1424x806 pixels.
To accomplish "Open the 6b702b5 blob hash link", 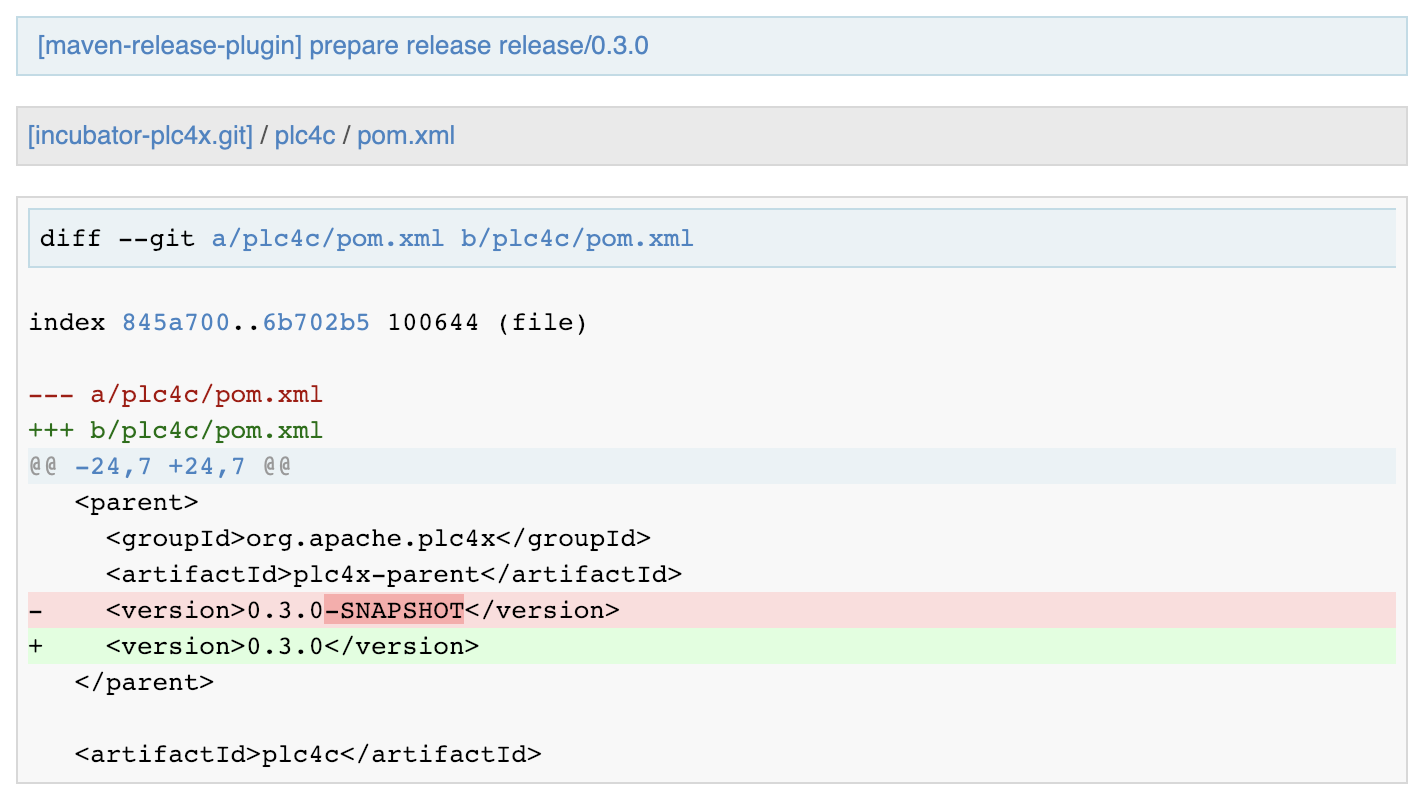I will 316,322.
